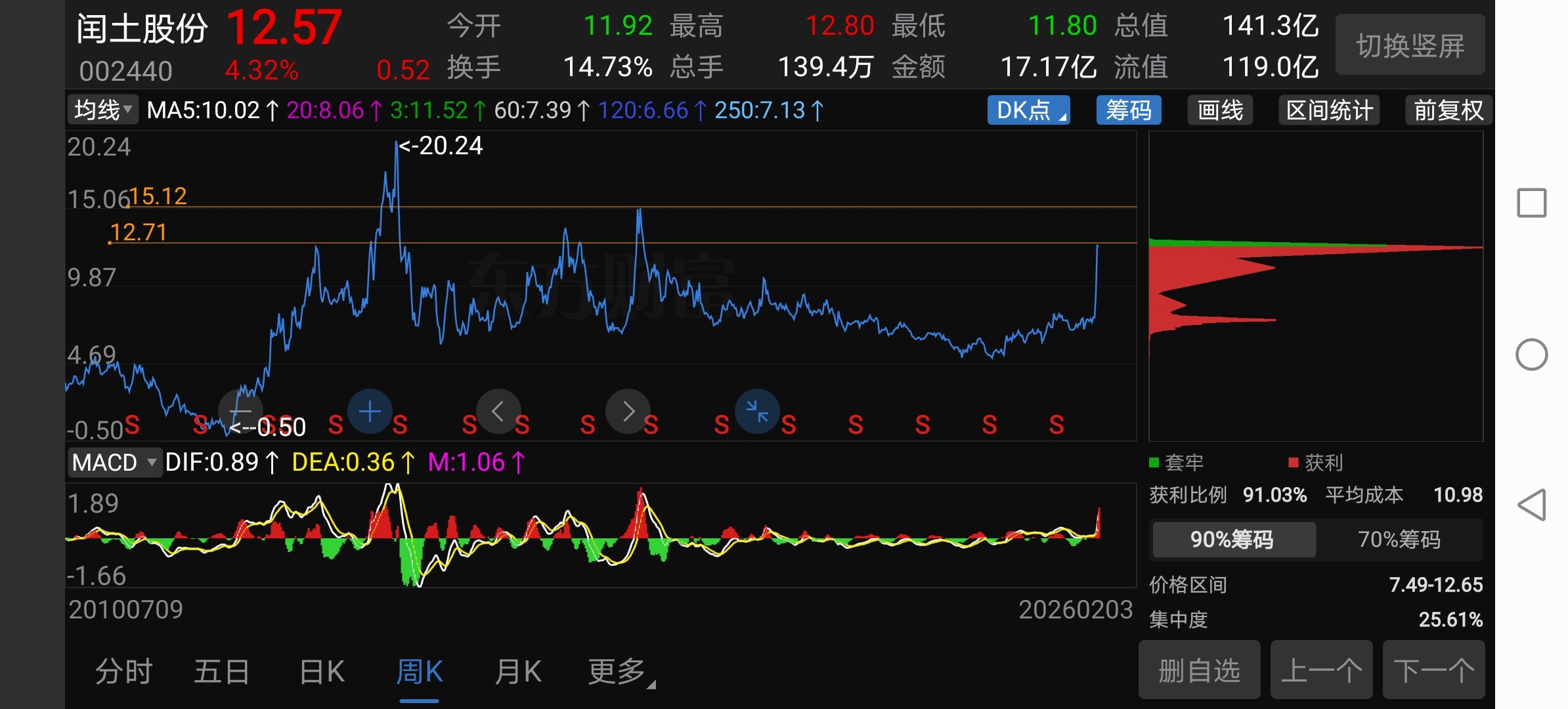The width and height of the screenshot is (1568, 709).
Task: Tap the last red S marker on the chart
Action: pos(1056,425)
